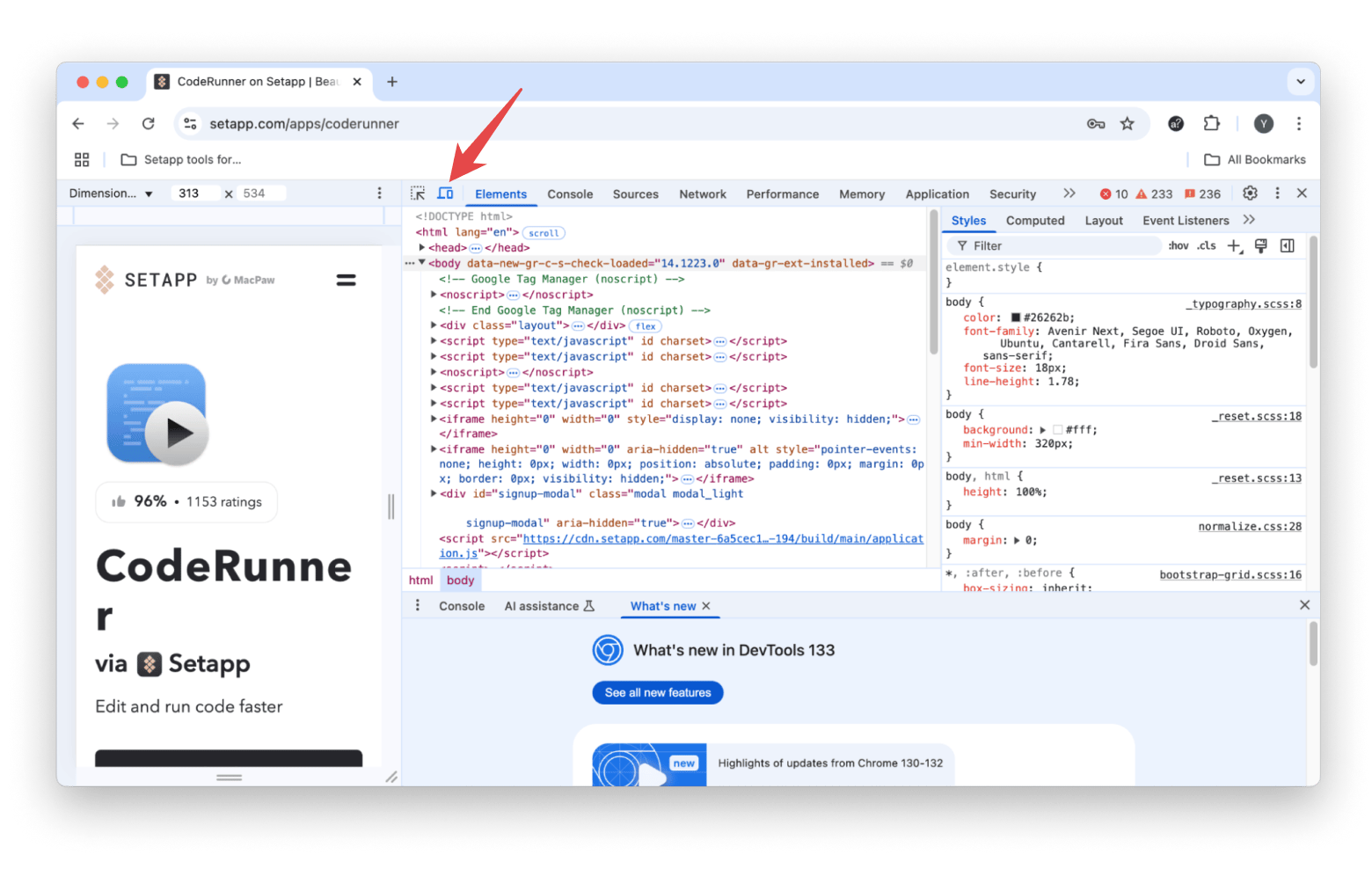Select html in the breadcrumb bar
The width and height of the screenshot is (1372, 869).
click(420, 581)
